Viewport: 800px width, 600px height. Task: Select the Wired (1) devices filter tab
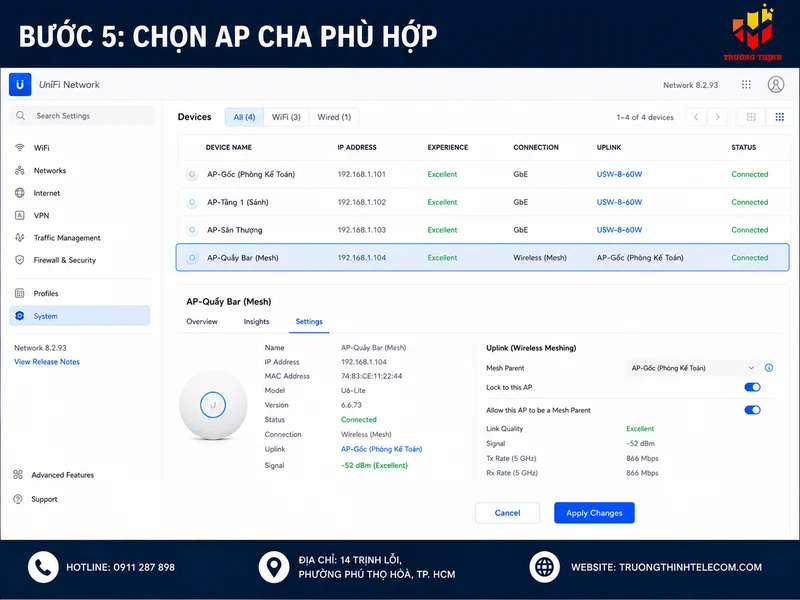point(334,117)
